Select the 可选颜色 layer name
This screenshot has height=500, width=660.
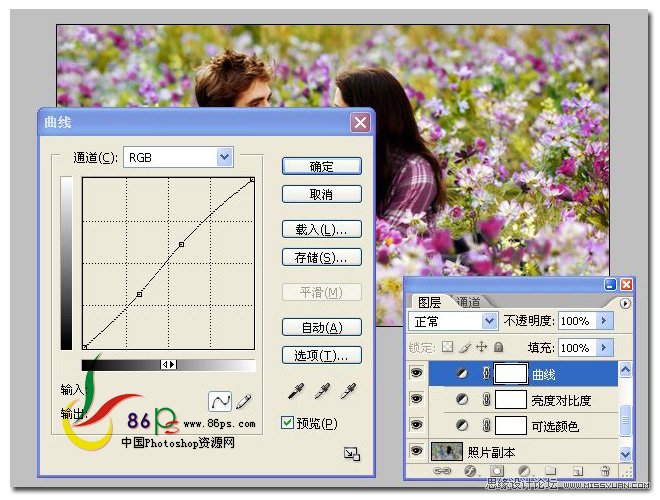coord(555,426)
